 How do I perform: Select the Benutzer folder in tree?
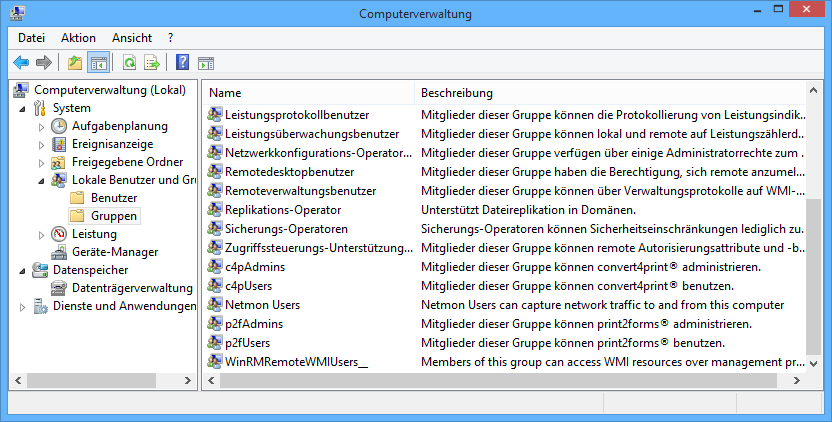(113, 198)
